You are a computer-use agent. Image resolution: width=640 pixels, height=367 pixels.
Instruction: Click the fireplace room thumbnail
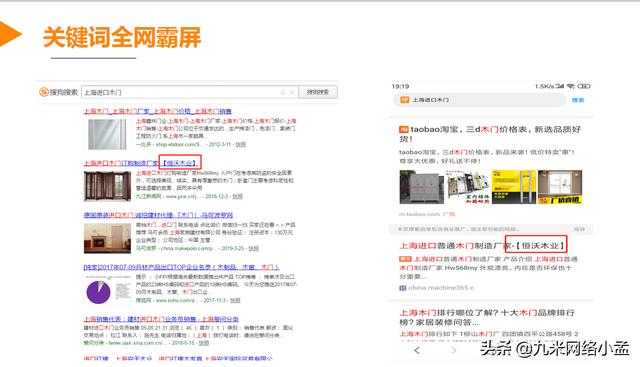tap(107, 238)
